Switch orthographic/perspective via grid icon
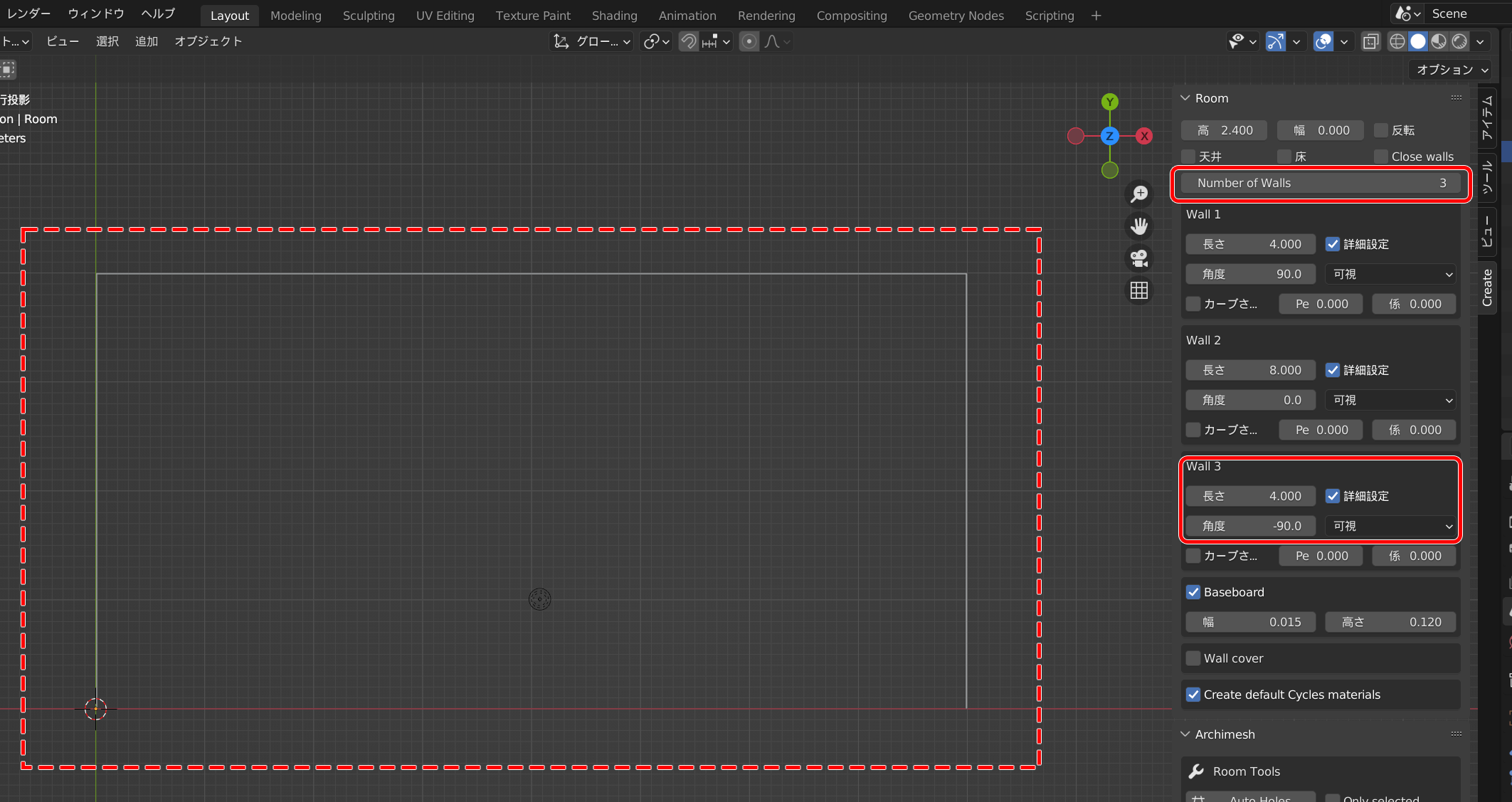1512x802 pixels. point(1139,290)
